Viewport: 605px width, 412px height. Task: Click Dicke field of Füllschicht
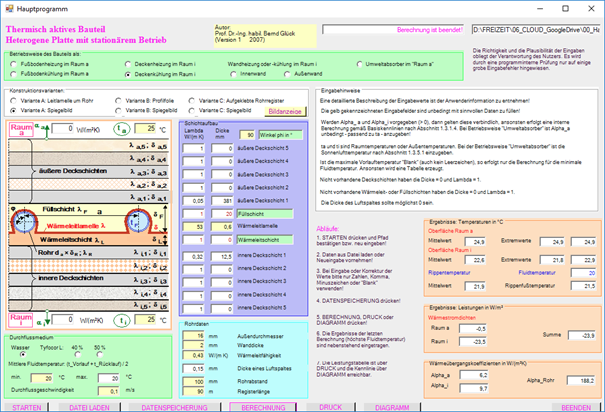tap(222, 214)
